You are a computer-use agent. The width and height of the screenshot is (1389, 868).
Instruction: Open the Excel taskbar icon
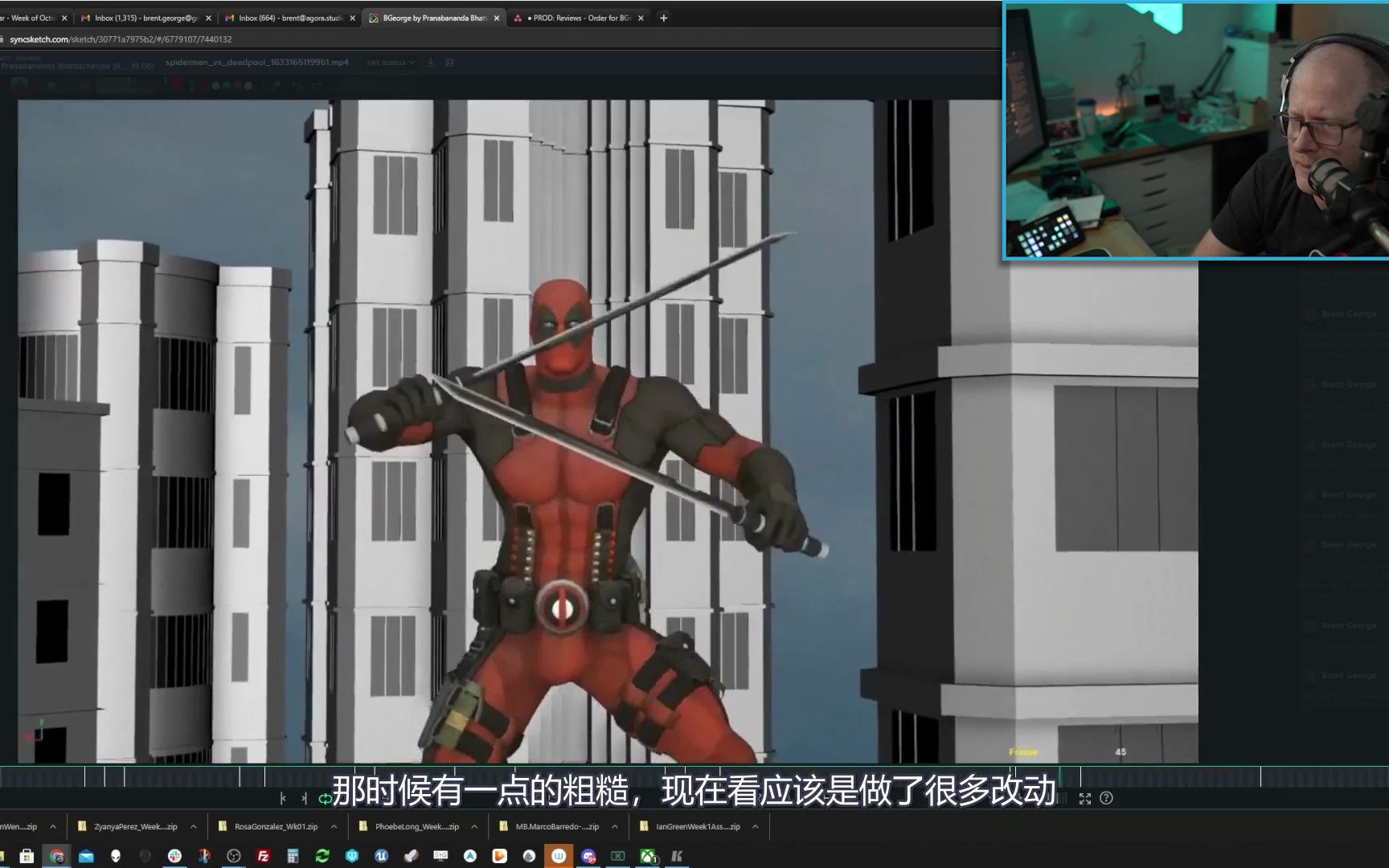(617, 856)
